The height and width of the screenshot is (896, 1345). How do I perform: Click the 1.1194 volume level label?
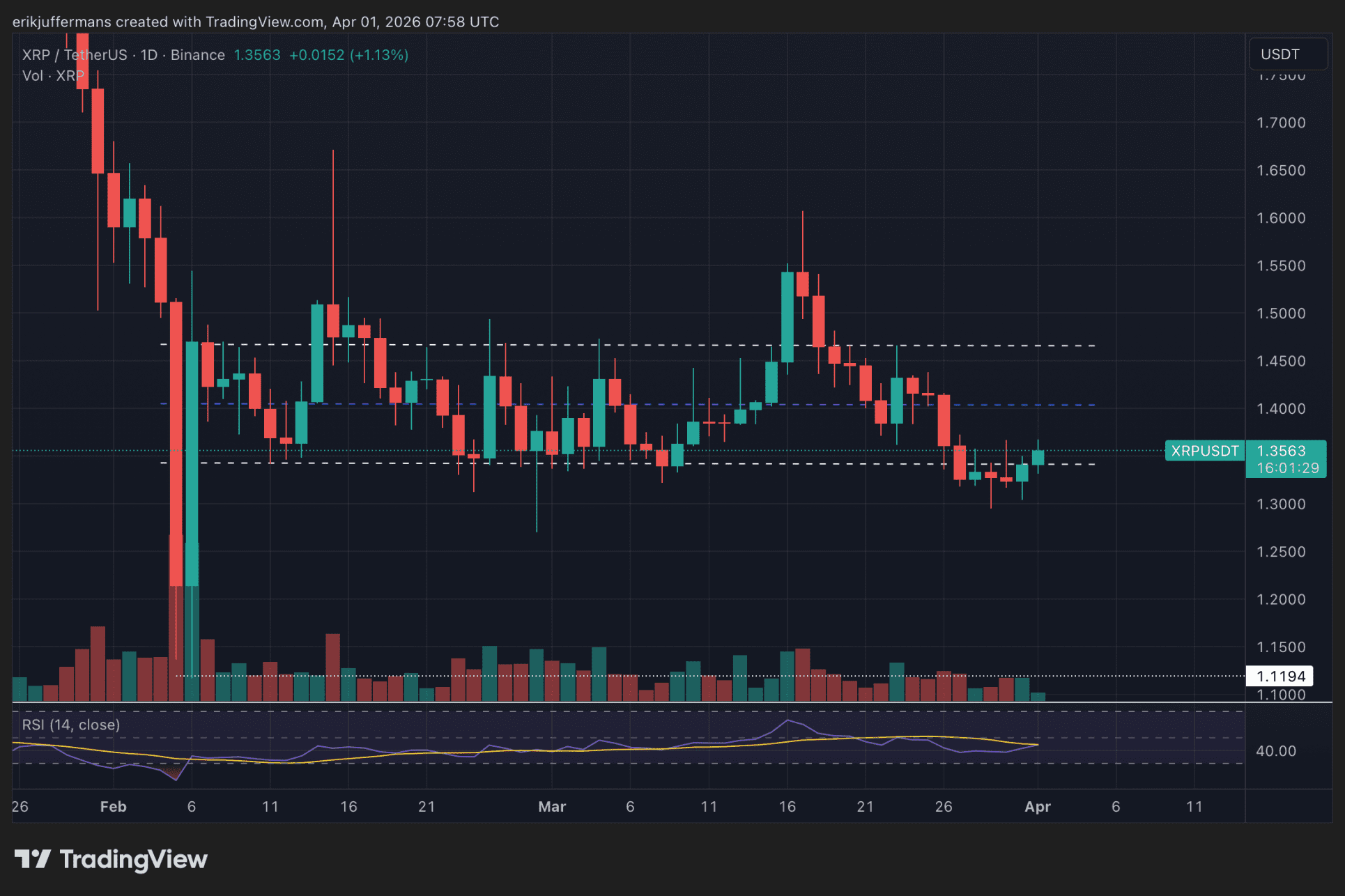(1279, 676)
